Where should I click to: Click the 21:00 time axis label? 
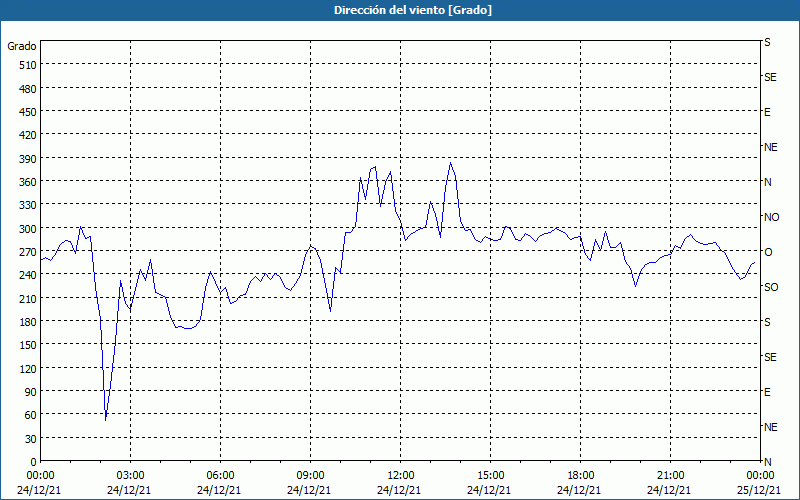[670, 476]
